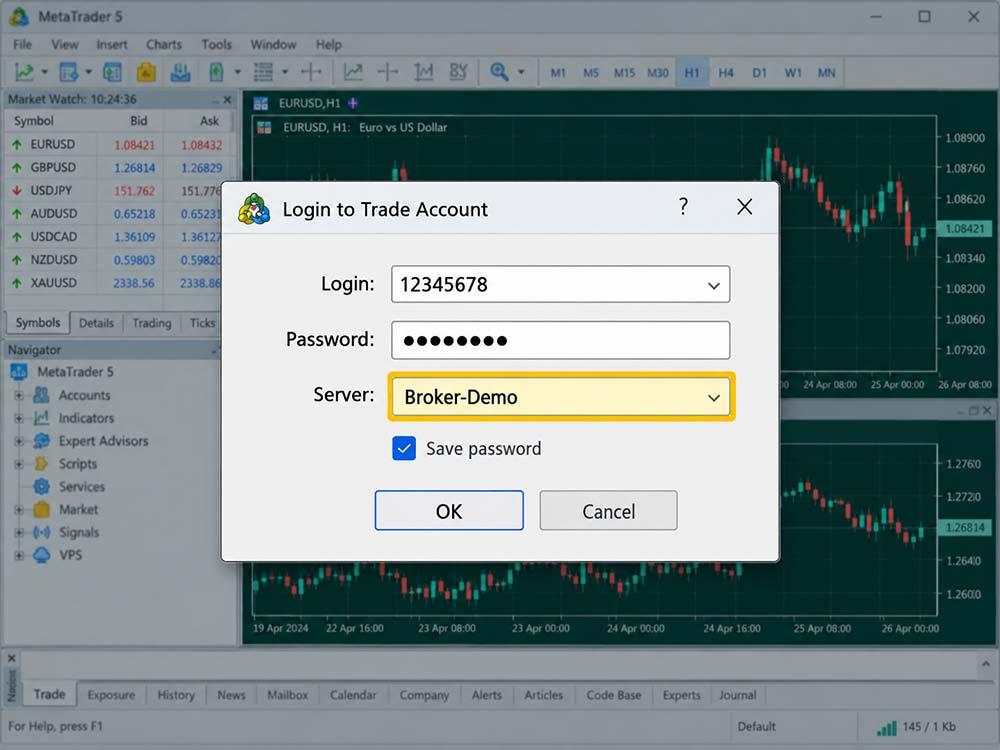Click the Scripts icon in Navigator
1000x750 pixels.
coord(41,464)
